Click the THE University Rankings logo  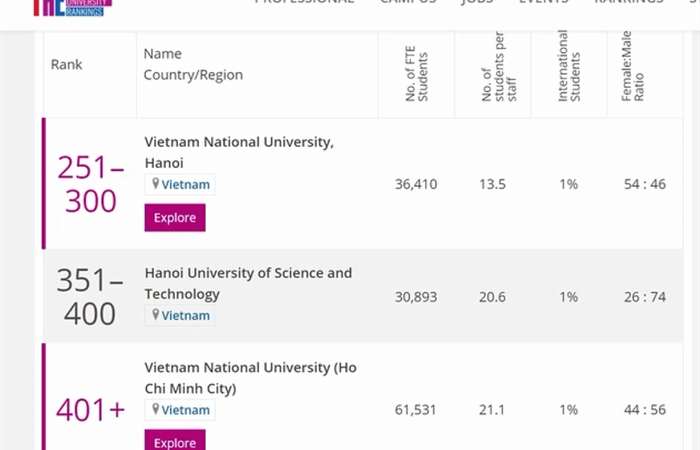point(73,7)
